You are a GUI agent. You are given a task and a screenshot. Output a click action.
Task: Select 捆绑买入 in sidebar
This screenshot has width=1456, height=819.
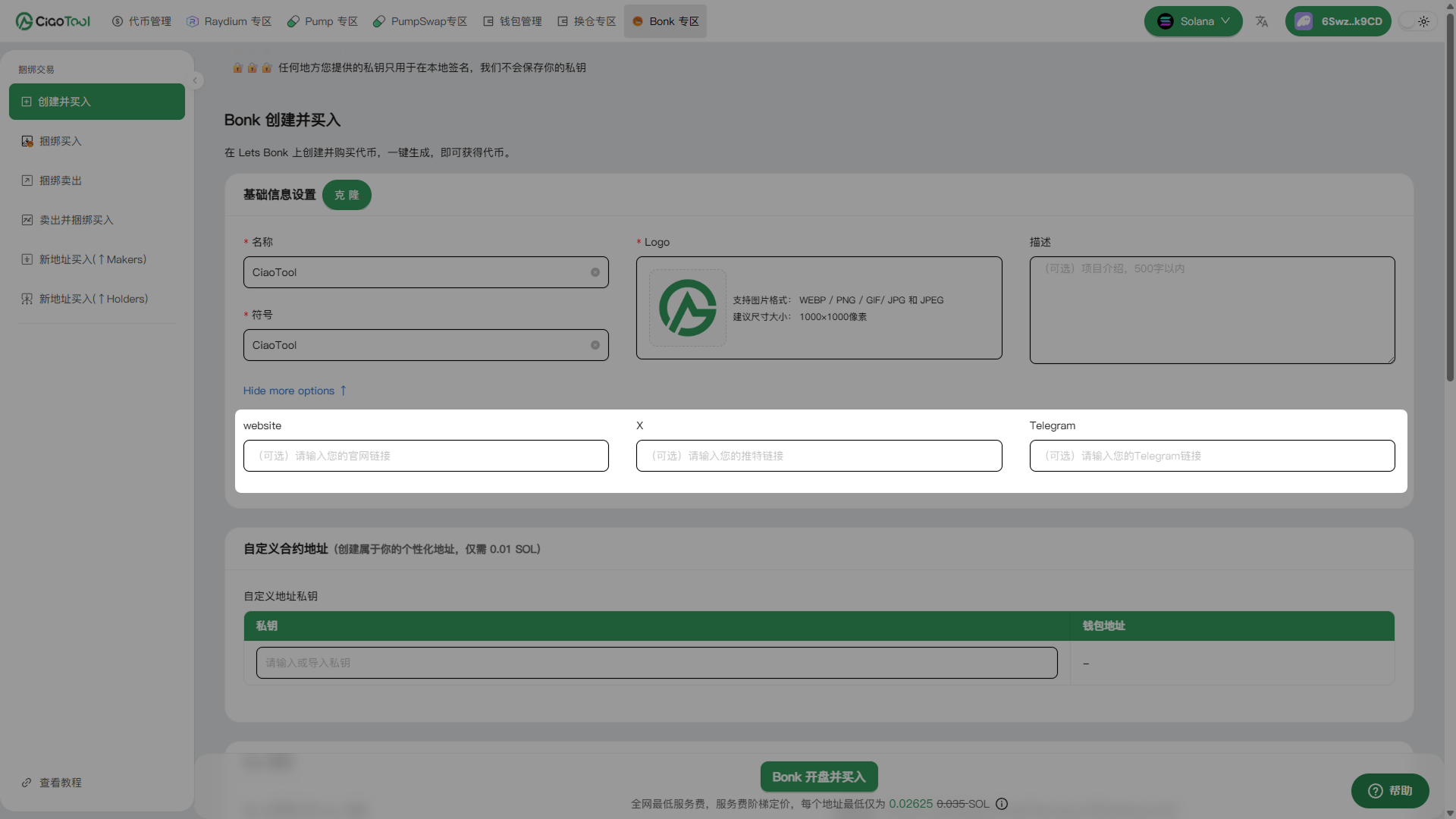97,141
